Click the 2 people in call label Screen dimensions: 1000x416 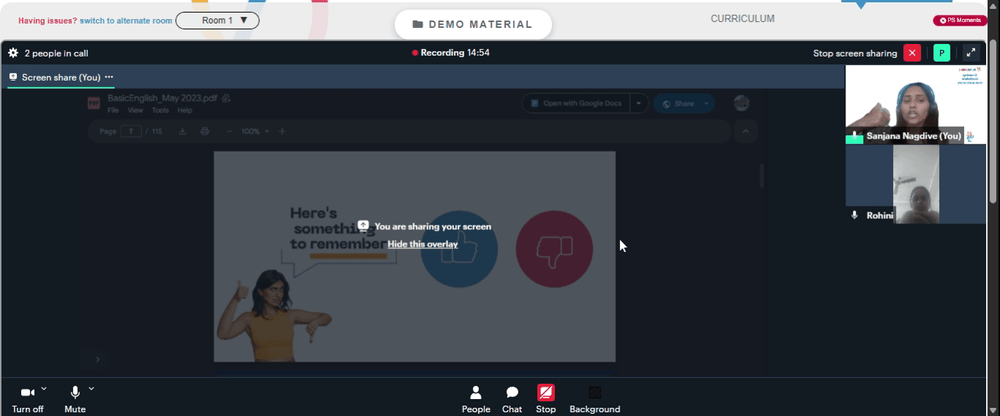pyautogui.click(x=56, y=54)
